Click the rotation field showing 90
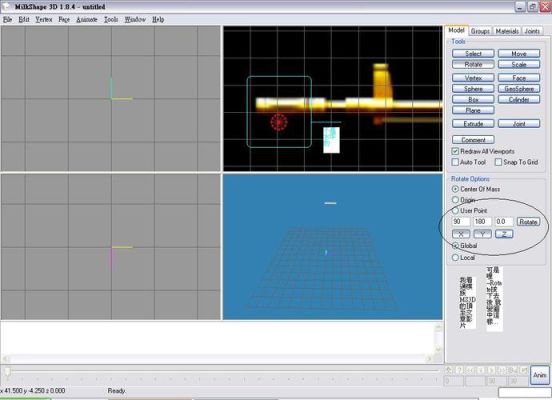The width and height of the screenshot is (552, 400). click(x=461, y=221)
